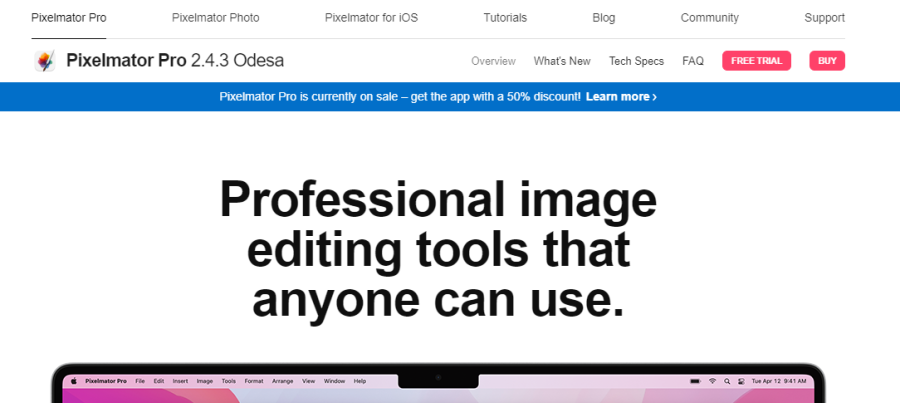
Task: Select the Overview sub-navigation link
Action: pos(494,61)
